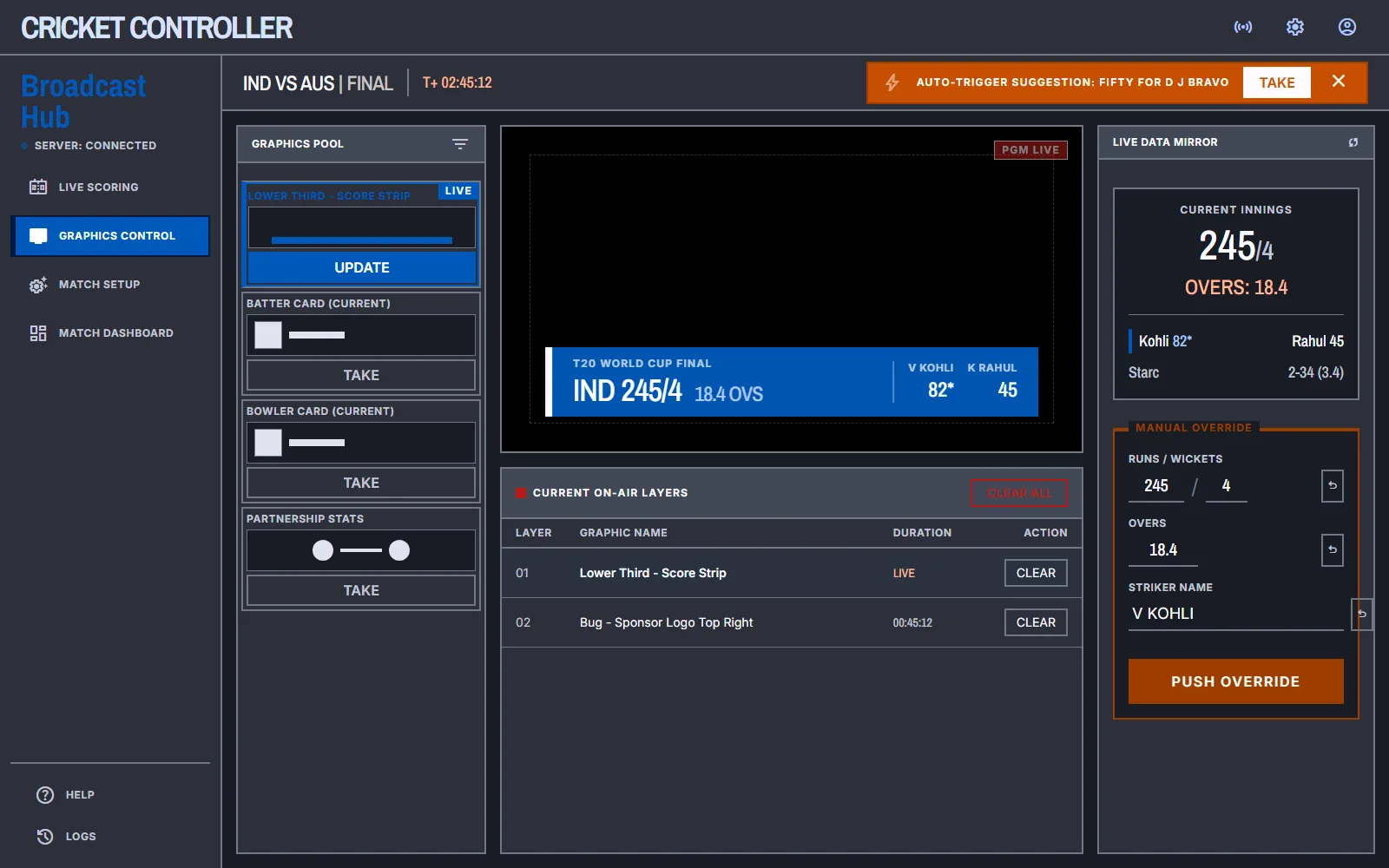Image resolution: width=1389 pixels, height=868 pixels.
Task: Select Bowler Card thumbnail preview
Action: click(361, 443)
